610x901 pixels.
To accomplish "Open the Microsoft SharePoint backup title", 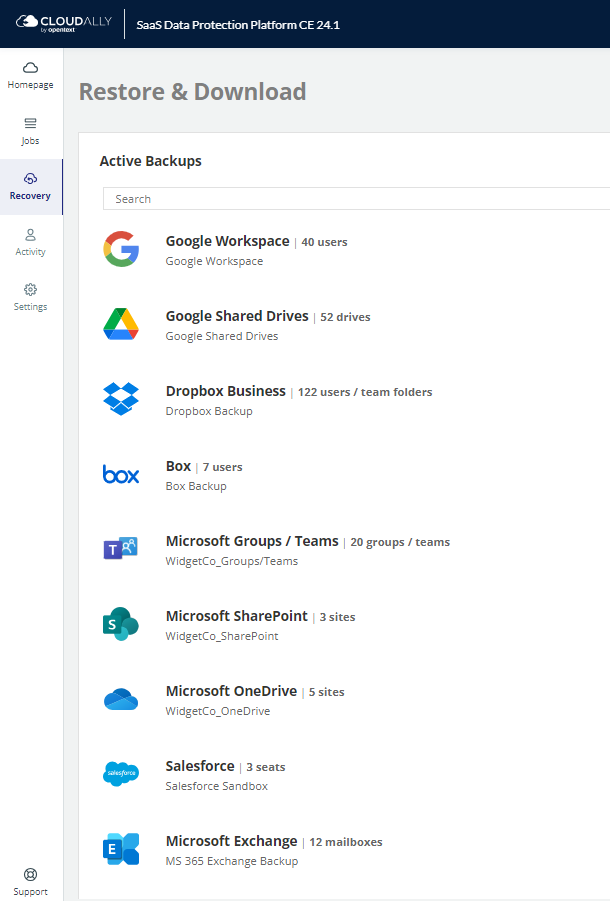I will coord(237,616).
